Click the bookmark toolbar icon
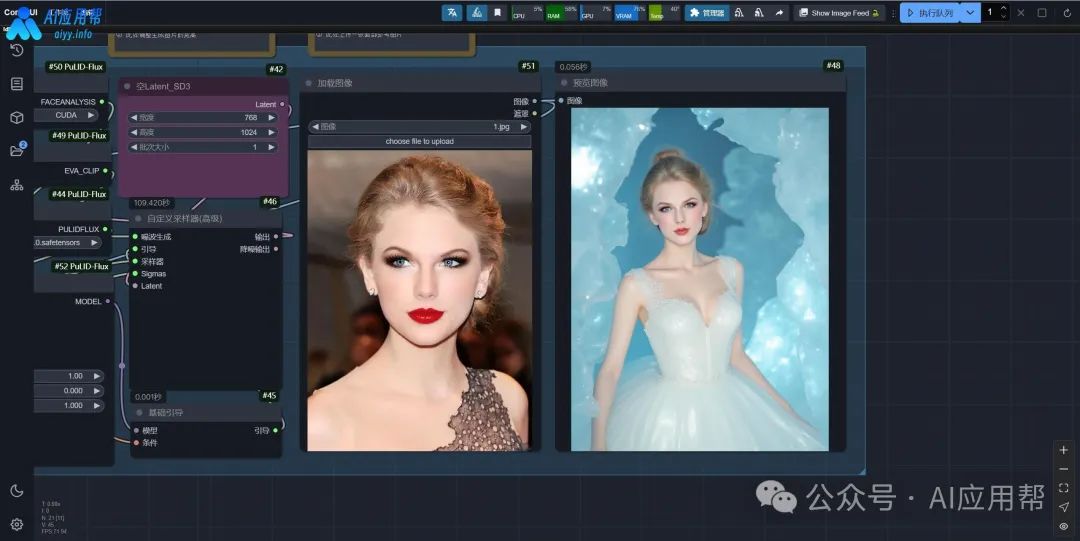 click(497, 12)
